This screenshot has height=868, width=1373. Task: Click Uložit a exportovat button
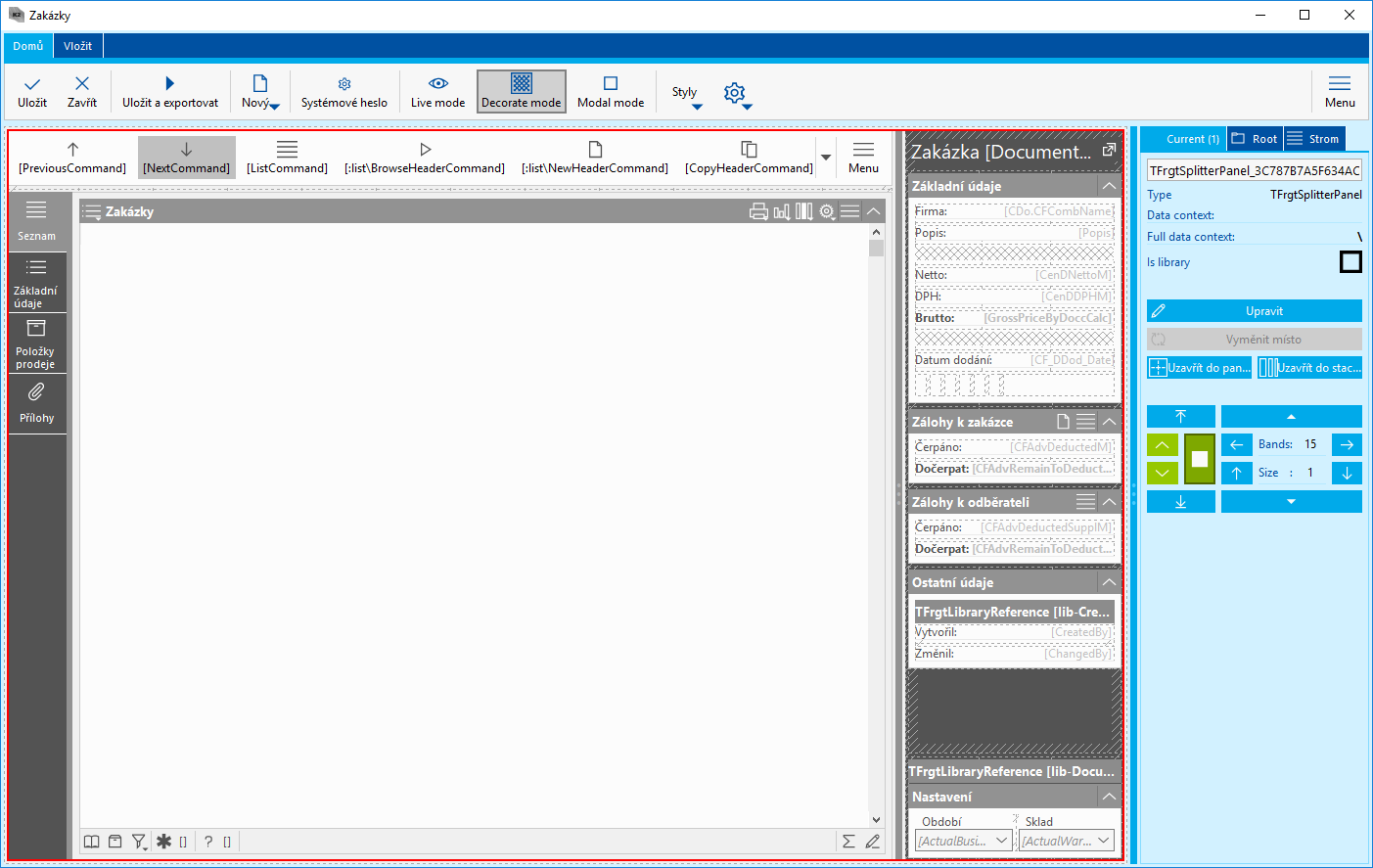coord(170,91)
